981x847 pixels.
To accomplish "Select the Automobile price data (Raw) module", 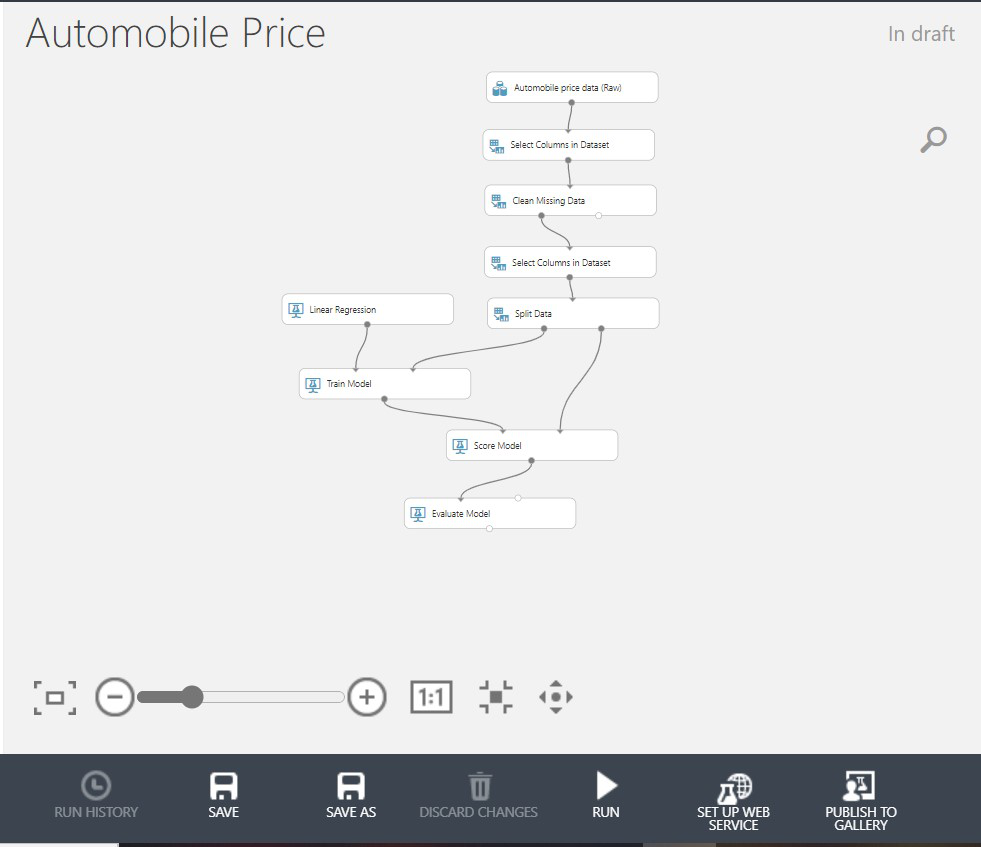I will [572, 88].
